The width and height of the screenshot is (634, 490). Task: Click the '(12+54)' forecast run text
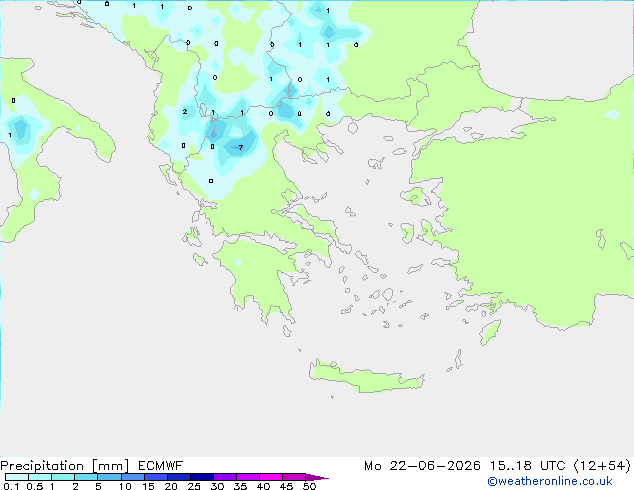click(x=602, y=466)
